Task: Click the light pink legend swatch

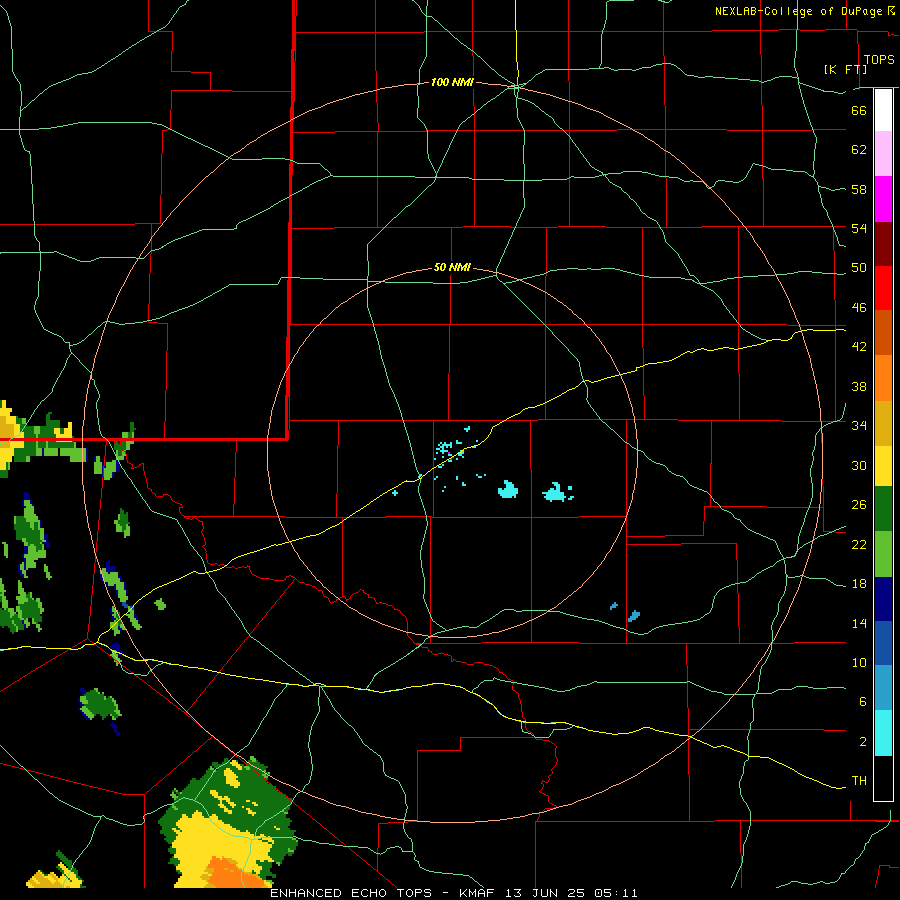Action: pos(883,154)
